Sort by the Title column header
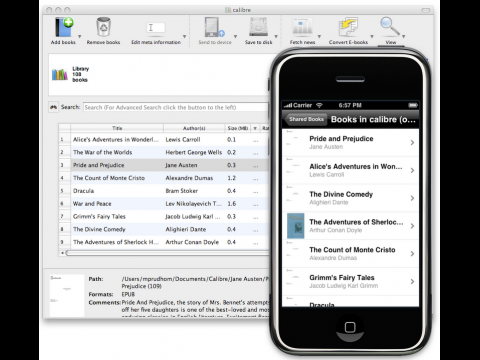The width and height of the screenshot is (480, 360). 117,128
